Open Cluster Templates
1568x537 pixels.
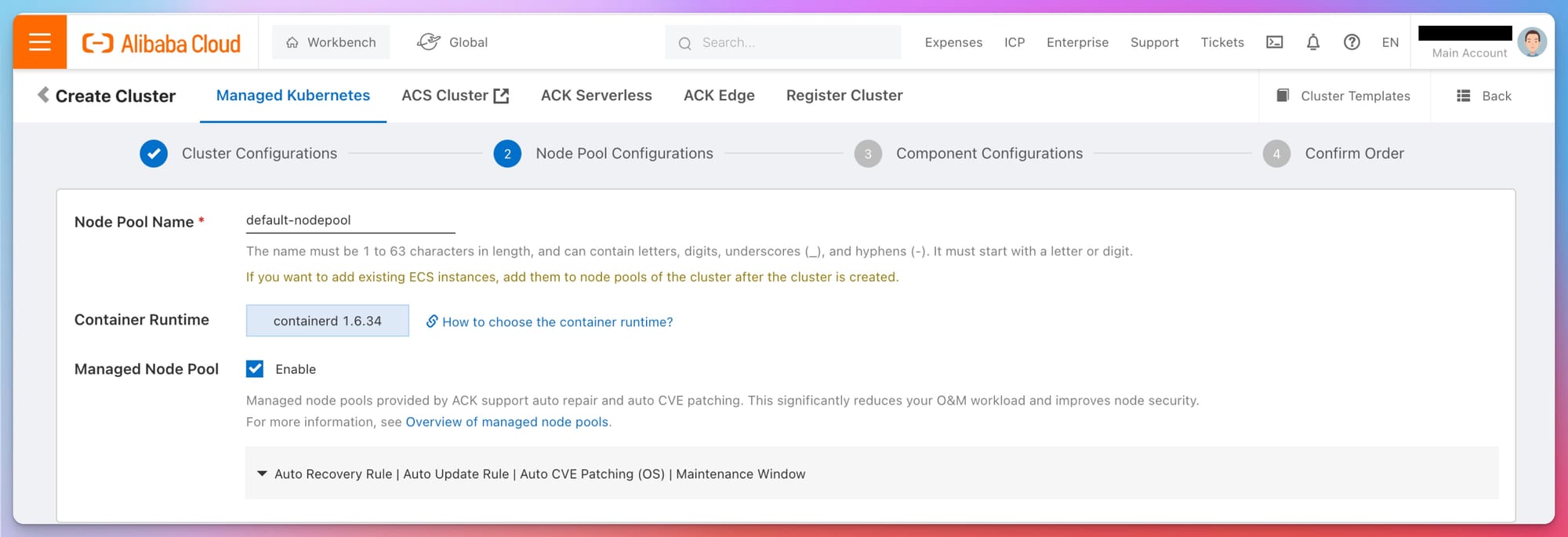tap(1344, 96)
